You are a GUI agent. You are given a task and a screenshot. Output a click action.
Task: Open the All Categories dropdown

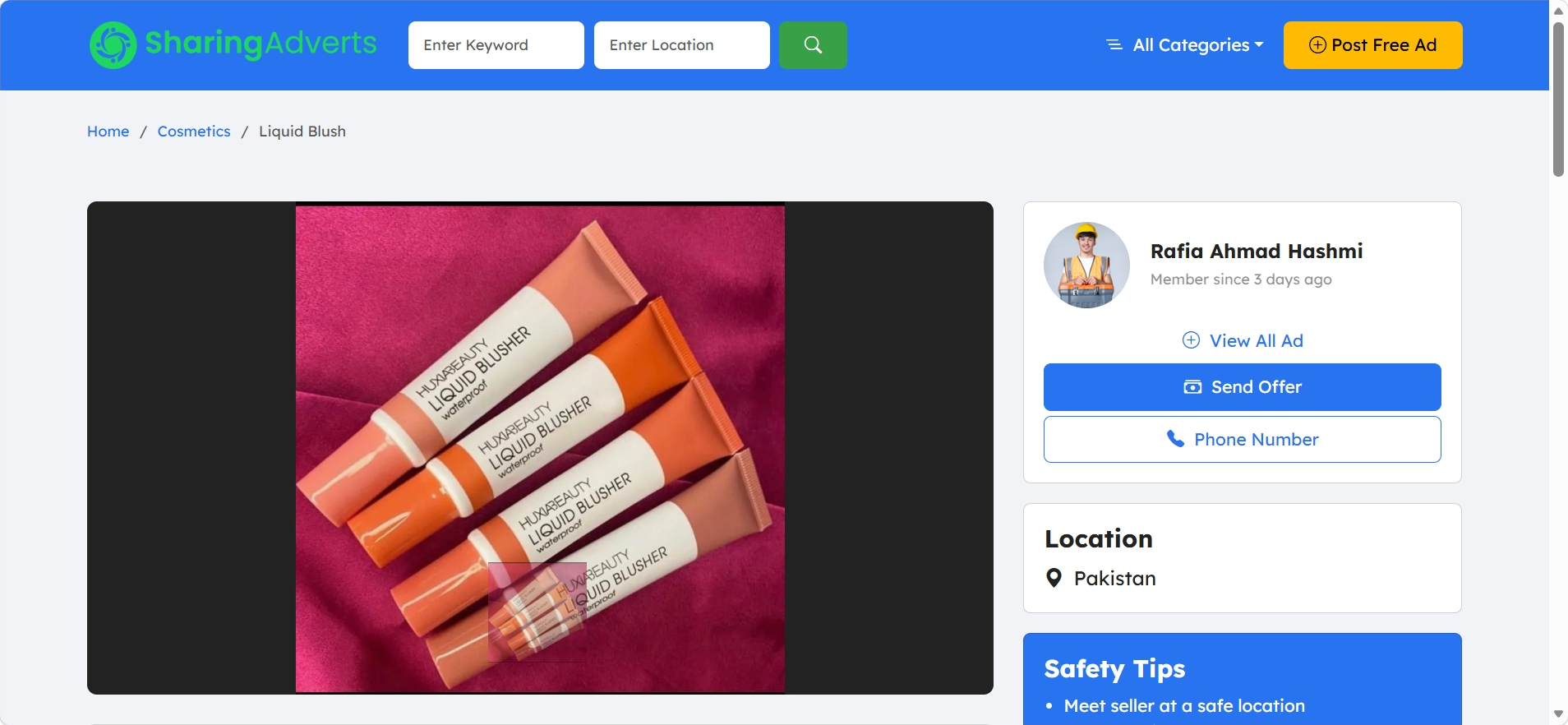pos(1185,45)
